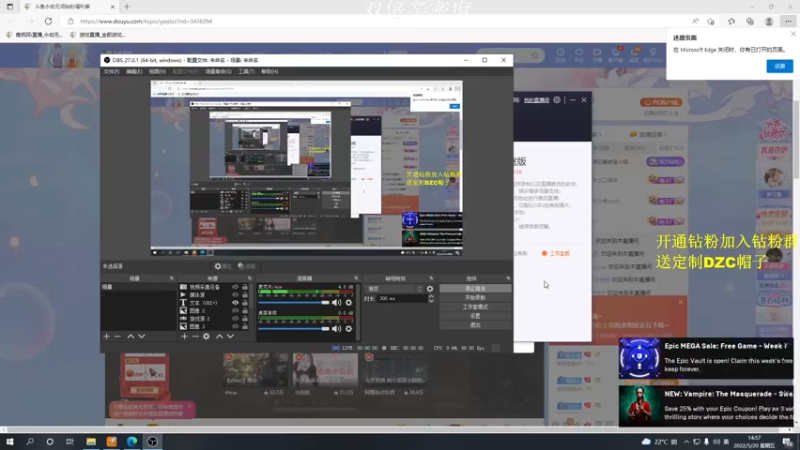This screenshot has height=450, width=800.
Task: Pop out the Audio Mixer dock panel
Action: click(356, 279)
